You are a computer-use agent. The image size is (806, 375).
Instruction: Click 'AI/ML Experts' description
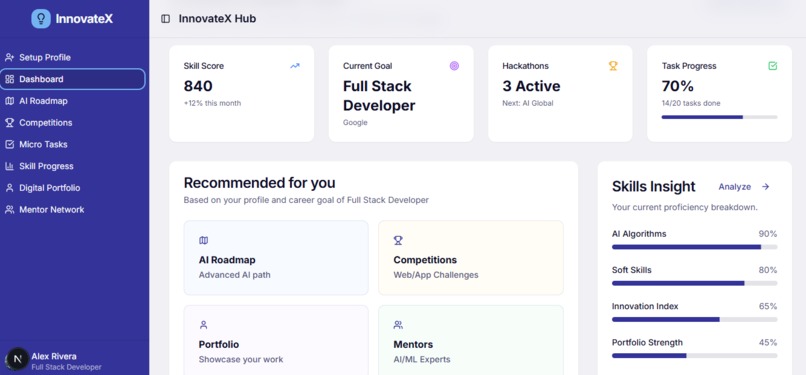pyautogui.click(x=422, y=360)
